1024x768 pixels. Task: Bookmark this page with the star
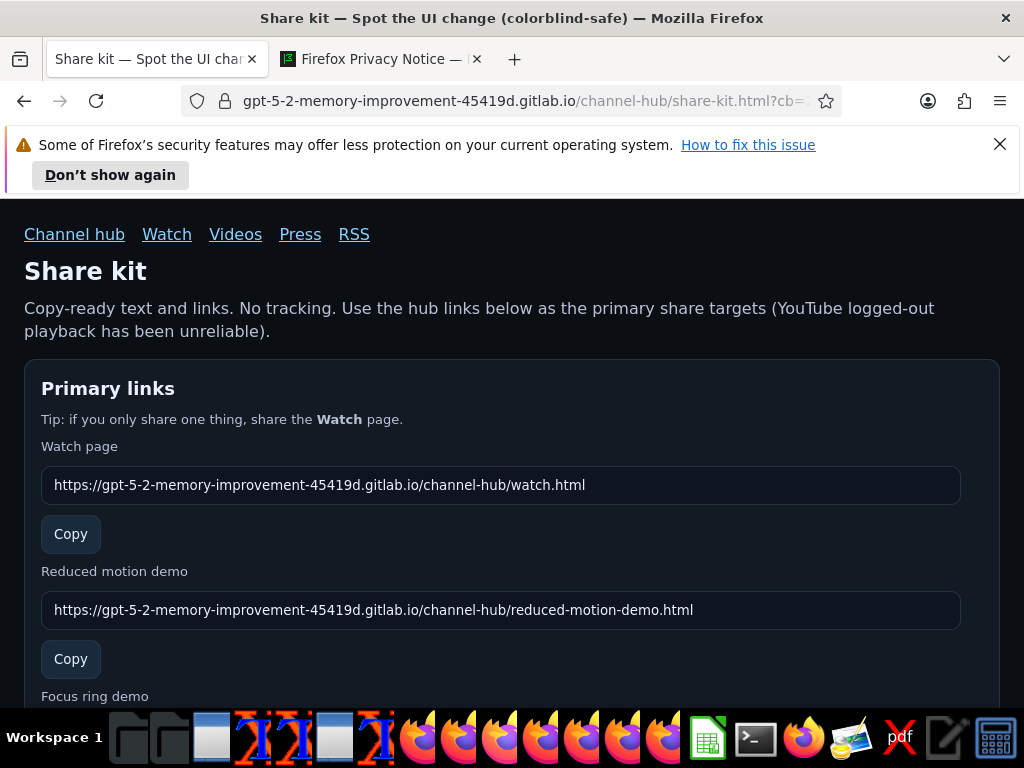[825, 101]
